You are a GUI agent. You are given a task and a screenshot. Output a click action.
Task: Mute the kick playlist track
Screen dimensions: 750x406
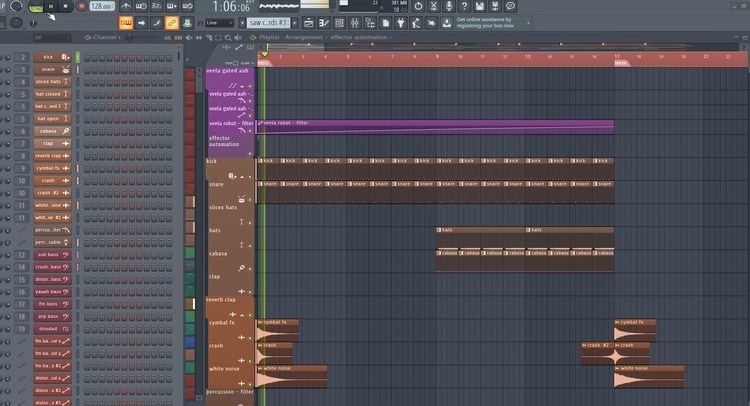coord(250,176)
